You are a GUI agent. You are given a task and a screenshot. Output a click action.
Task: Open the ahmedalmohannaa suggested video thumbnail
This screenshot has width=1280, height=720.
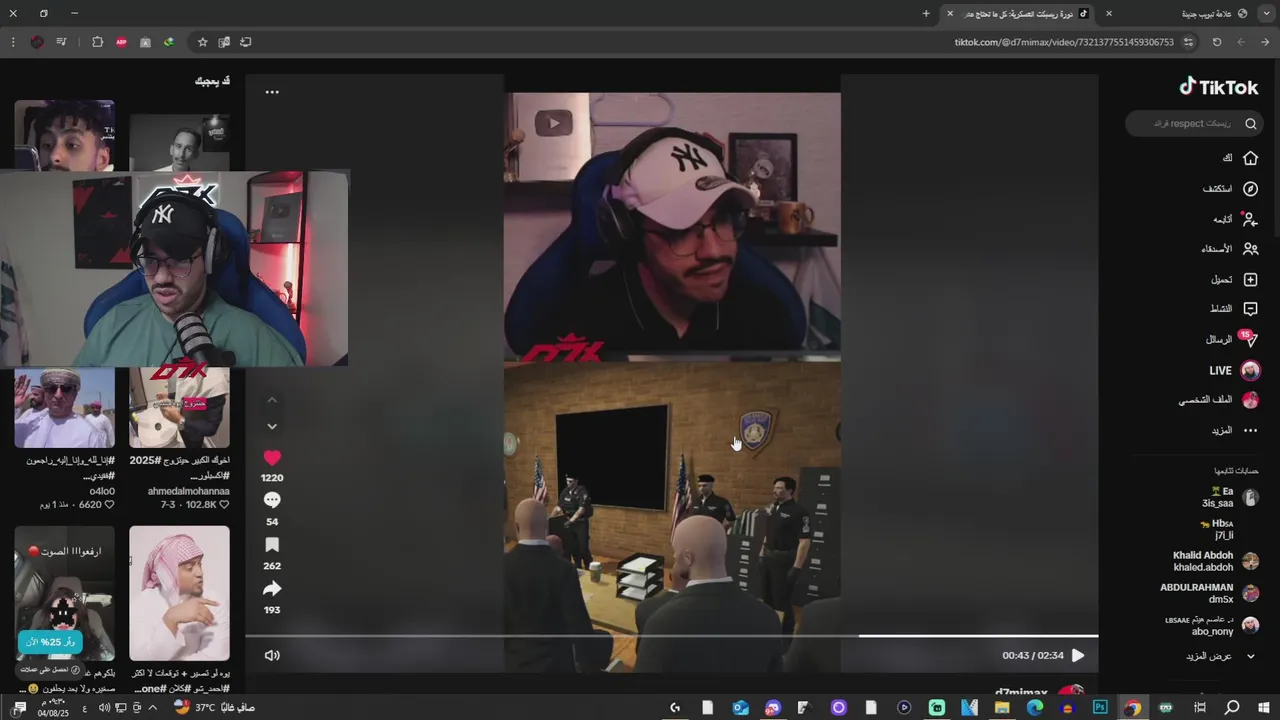(179, 407)
